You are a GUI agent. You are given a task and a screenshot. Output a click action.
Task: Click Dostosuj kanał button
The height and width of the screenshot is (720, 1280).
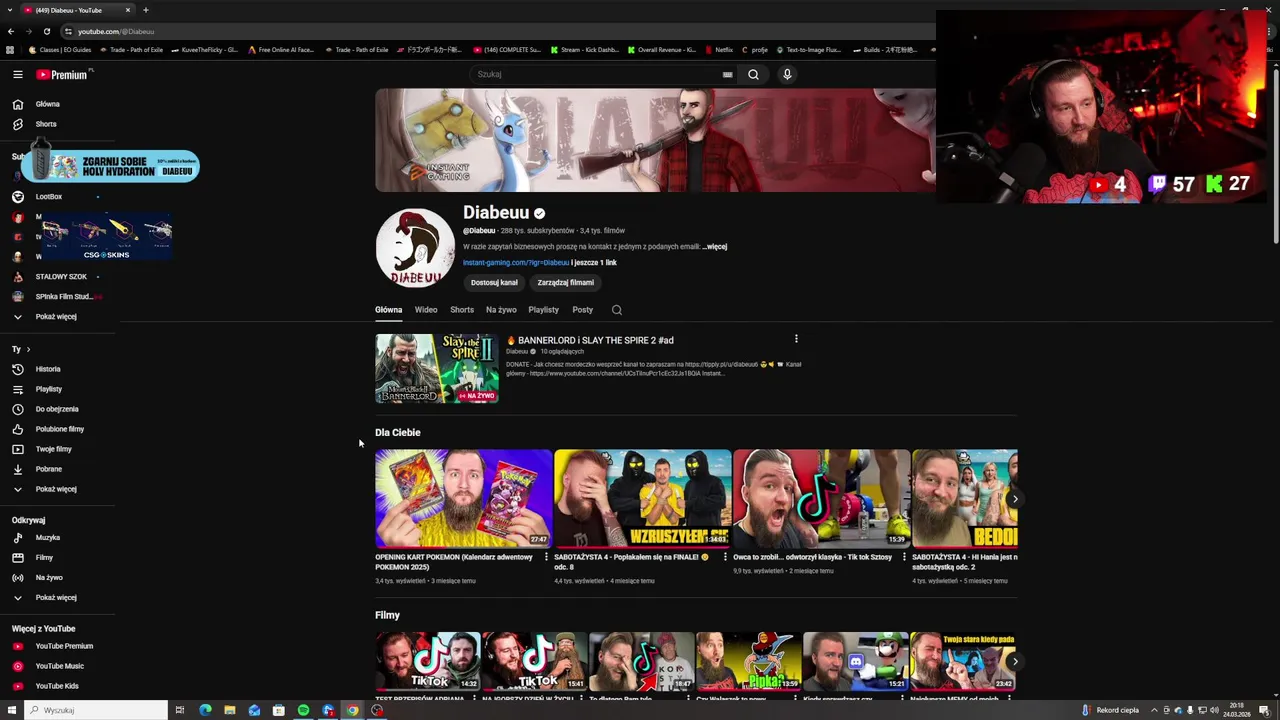coord(494,283)
